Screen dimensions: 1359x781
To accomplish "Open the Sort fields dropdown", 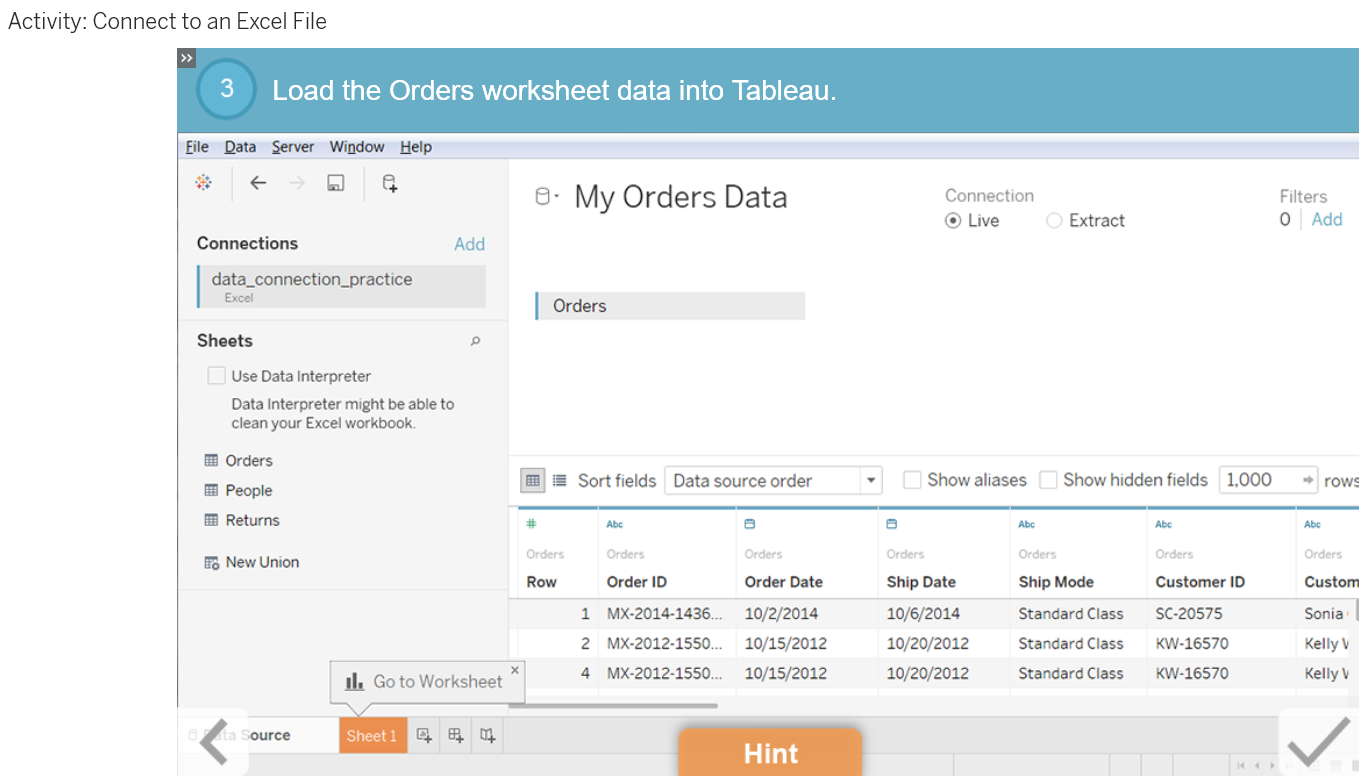I will coord(773,480).
